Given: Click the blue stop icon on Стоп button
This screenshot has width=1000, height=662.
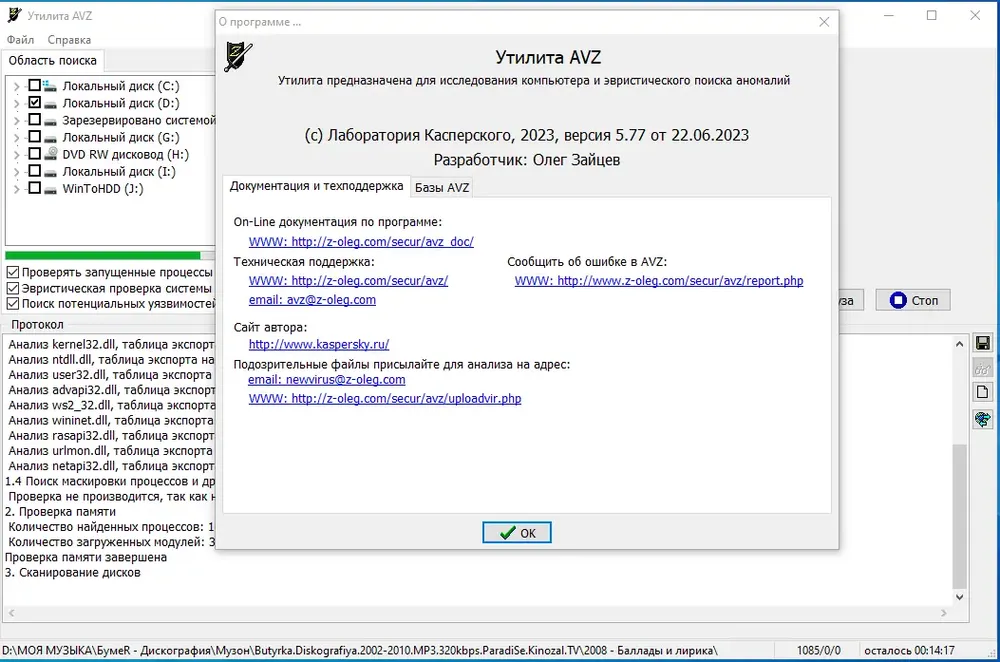Looking at the screenshot, I should 898,300.
